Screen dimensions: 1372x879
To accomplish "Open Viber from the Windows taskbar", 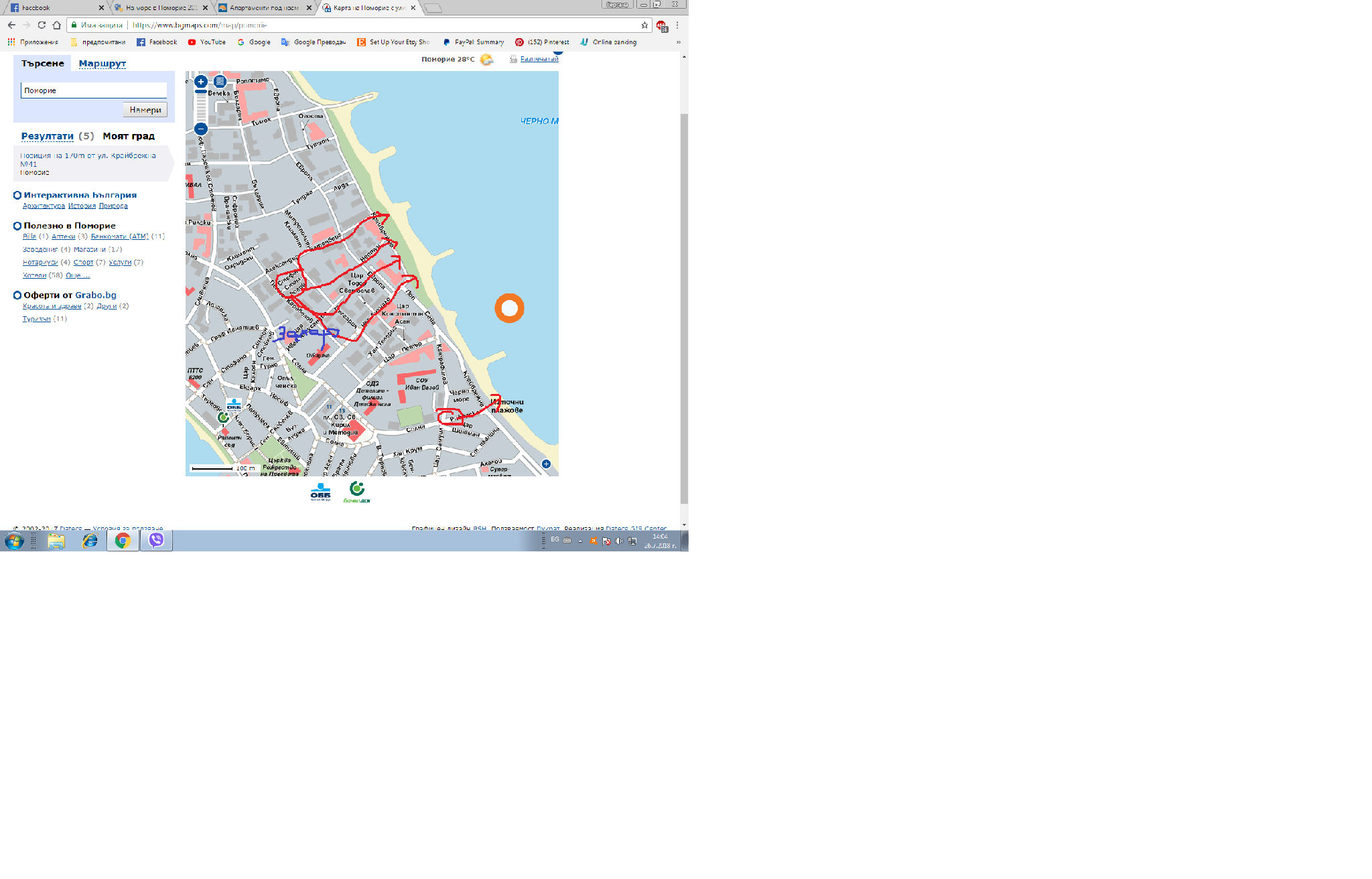I will (156, 541).
